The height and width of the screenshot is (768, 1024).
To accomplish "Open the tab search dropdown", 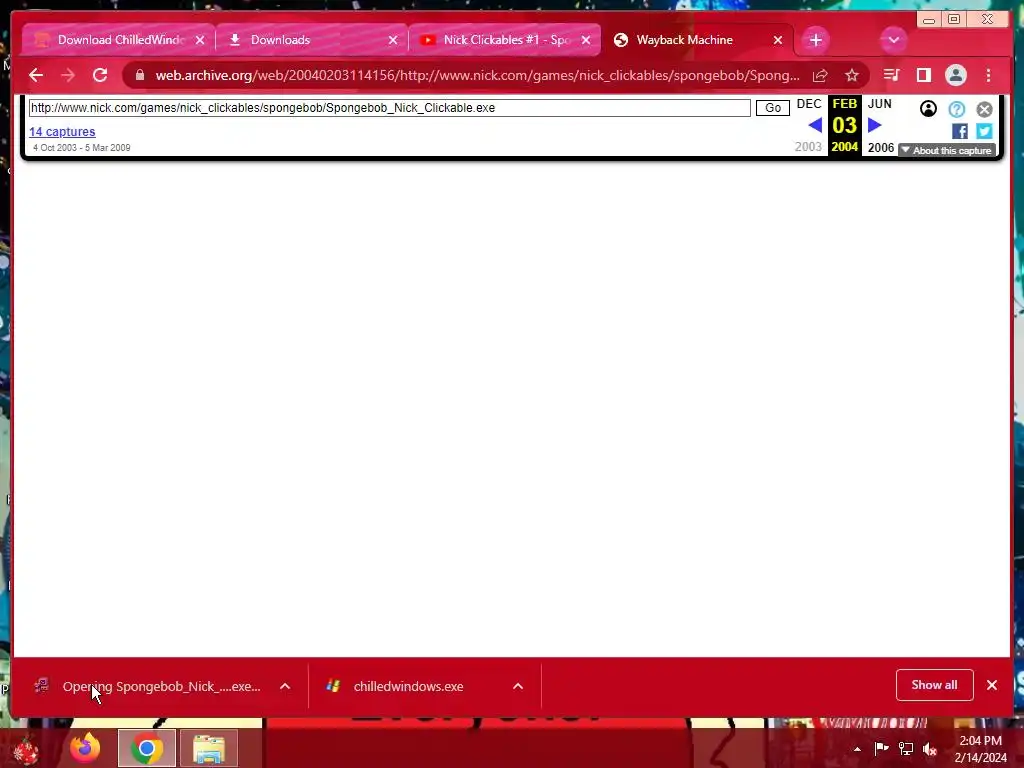I will point(893,40).
